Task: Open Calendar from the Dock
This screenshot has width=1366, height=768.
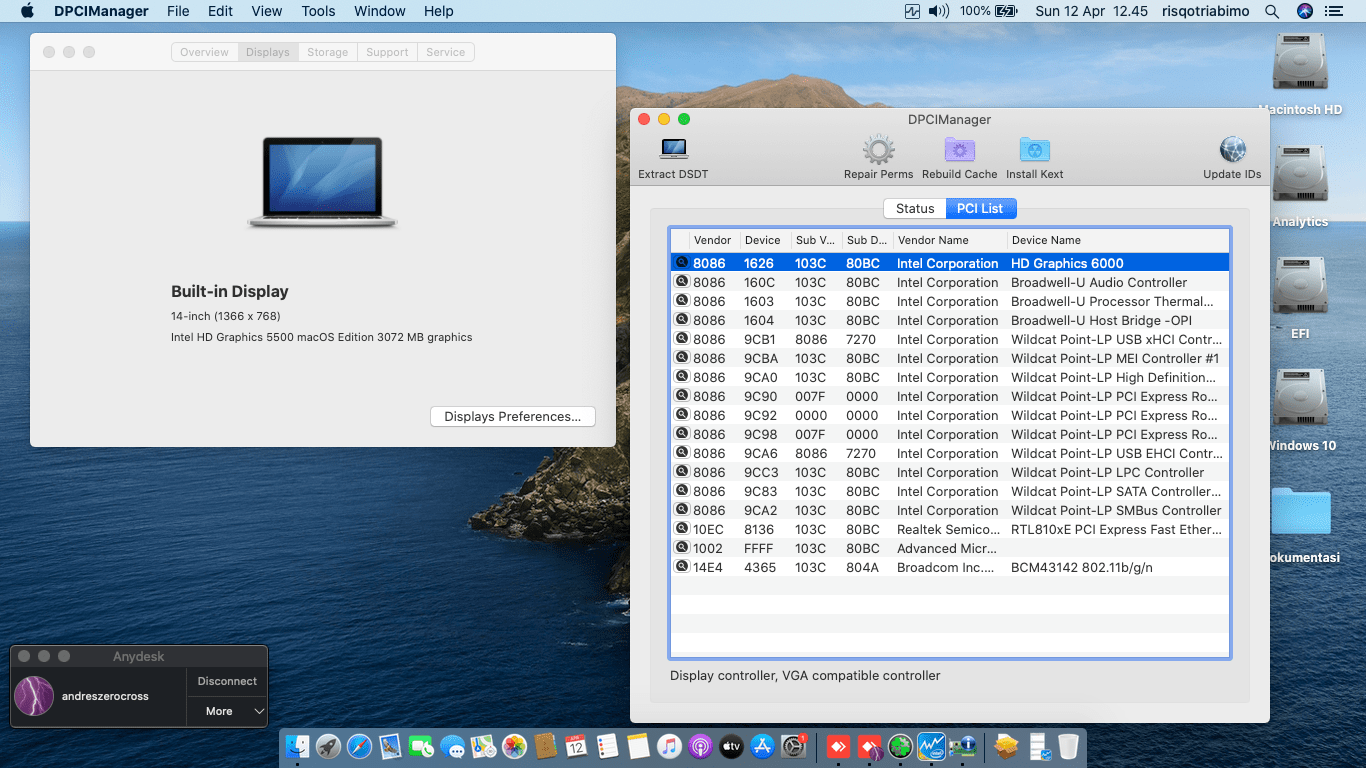Action: coord(576,746)
